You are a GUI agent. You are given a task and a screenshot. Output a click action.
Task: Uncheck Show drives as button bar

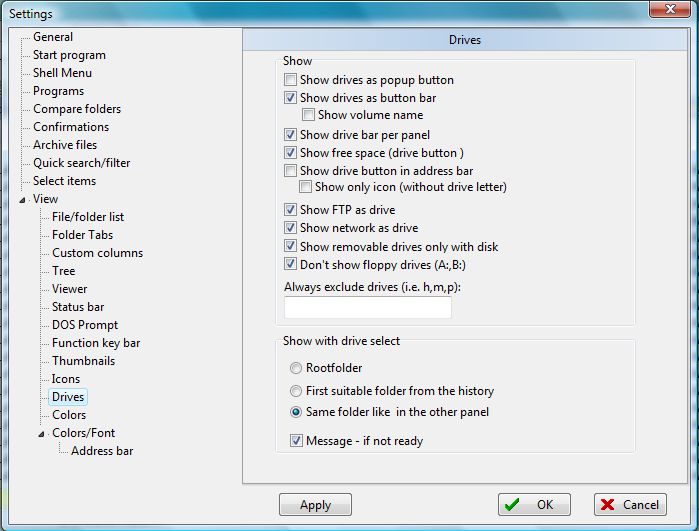(x=290, y=98)
